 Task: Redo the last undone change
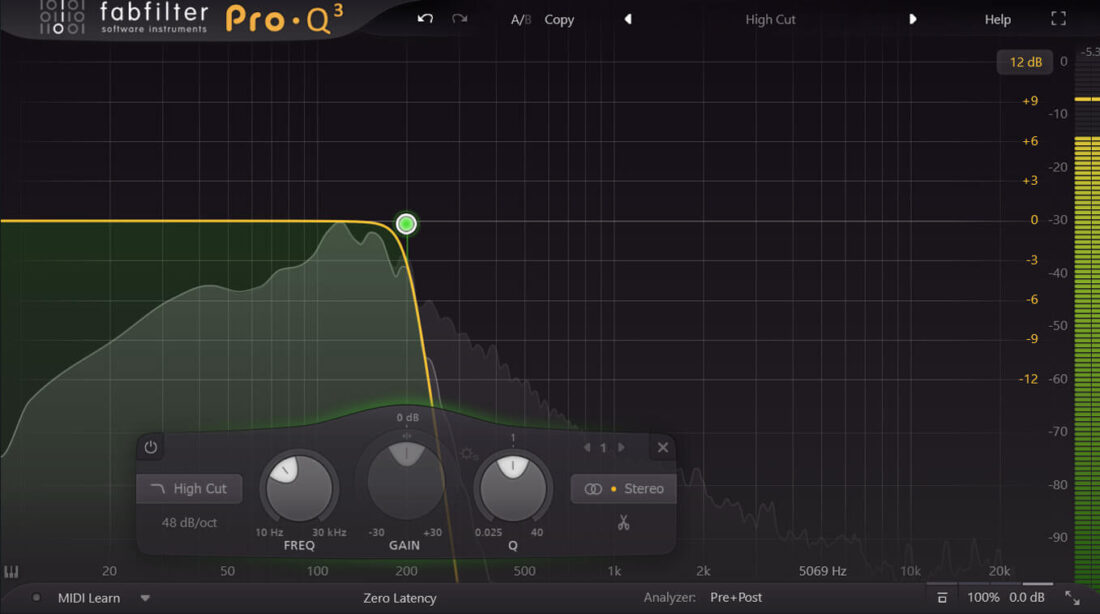(x=460, y=19)
